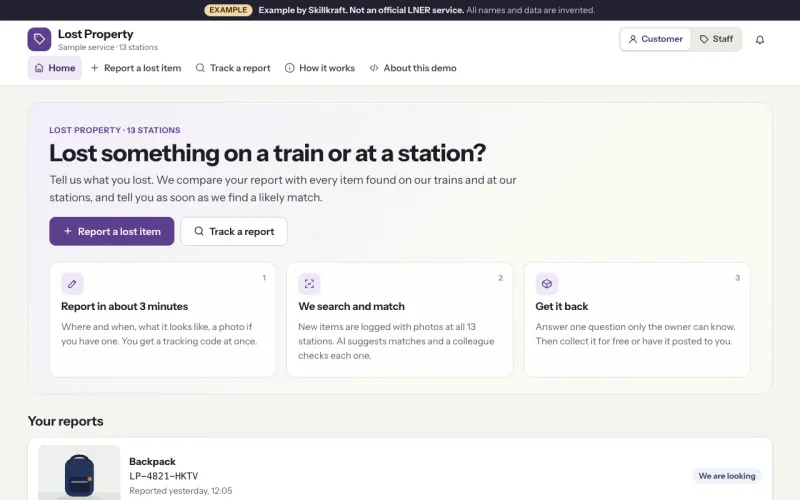Click the white Track a report button
The width and height of the screenshot is (800, 500).
coord(234,231)
